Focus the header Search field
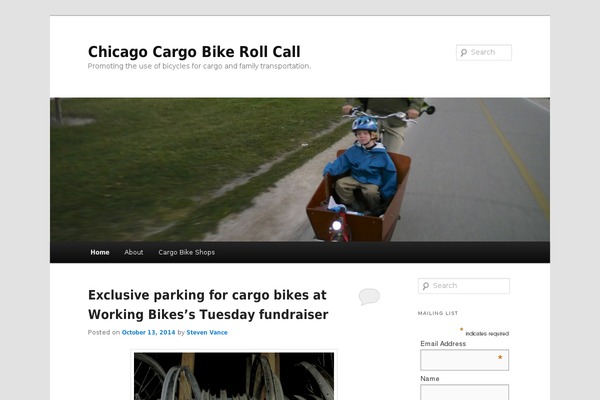 coord(484,52)
